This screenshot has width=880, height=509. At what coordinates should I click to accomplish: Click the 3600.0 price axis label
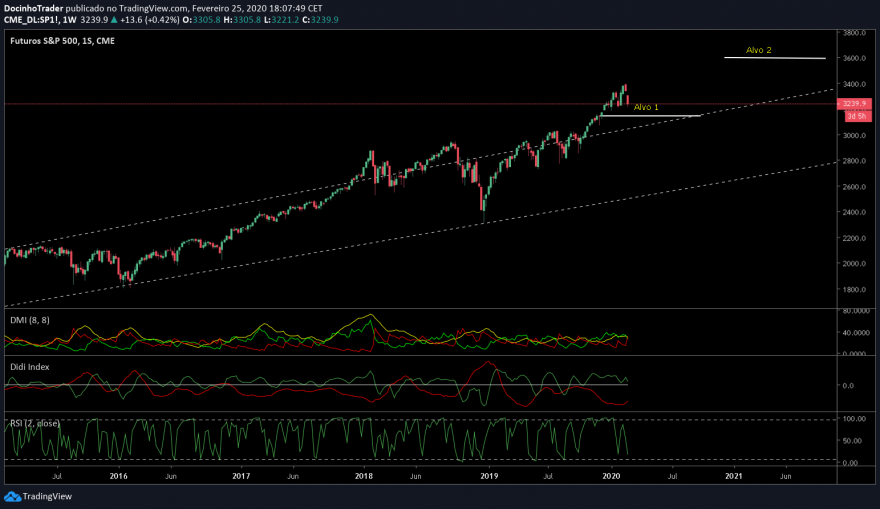click(x=854, y=58)
